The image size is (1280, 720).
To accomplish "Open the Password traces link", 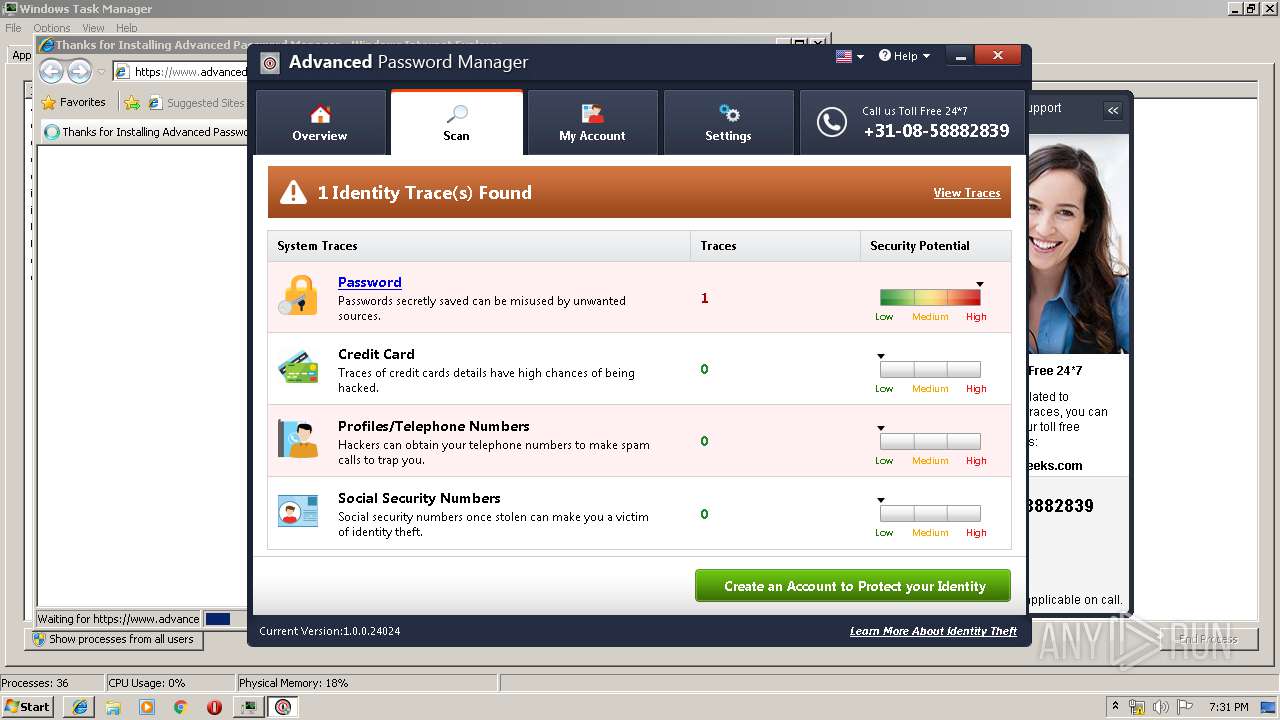I will (x=369, y=282).
